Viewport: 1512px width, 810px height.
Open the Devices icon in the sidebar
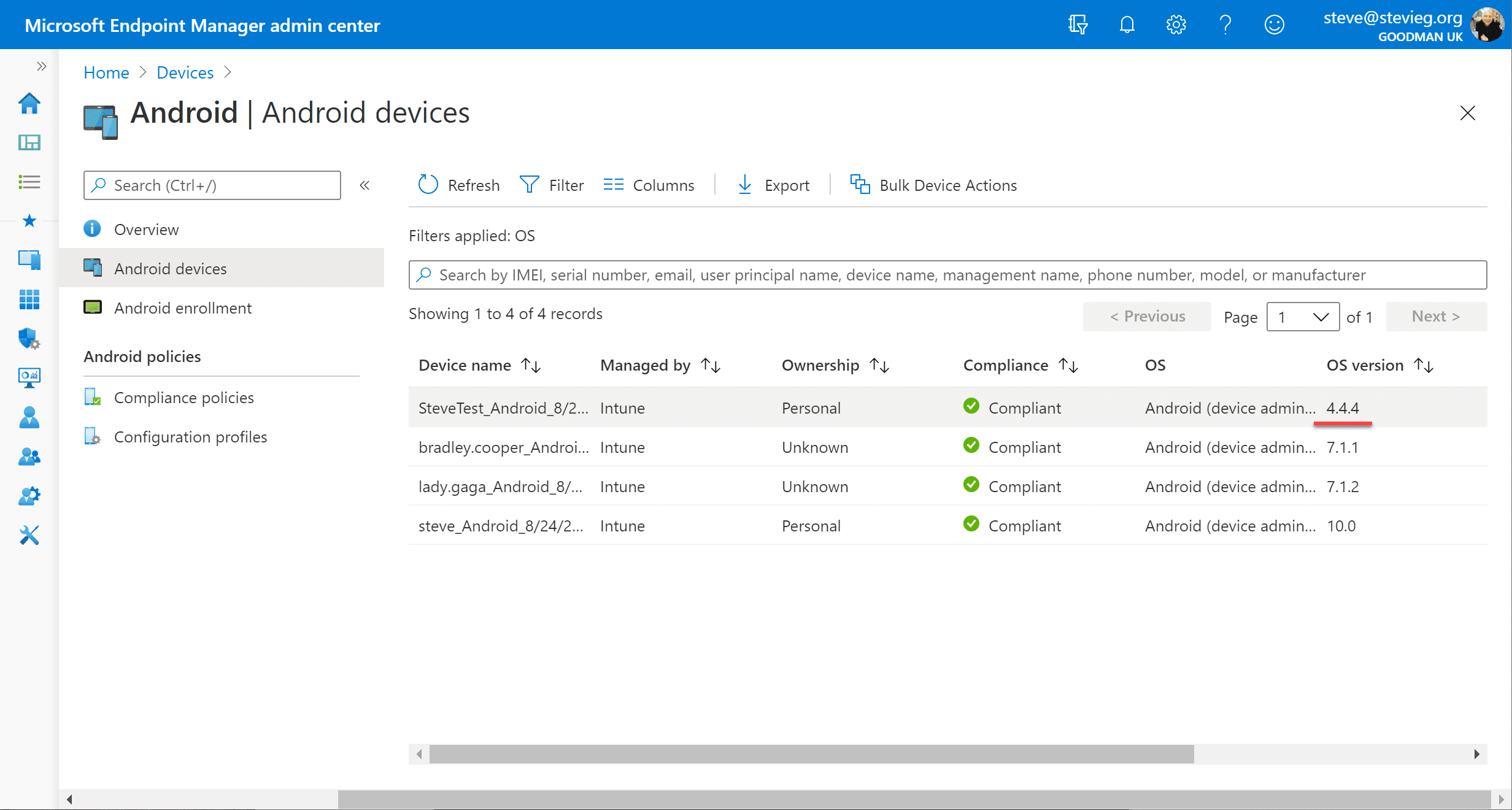click(29, 260)
